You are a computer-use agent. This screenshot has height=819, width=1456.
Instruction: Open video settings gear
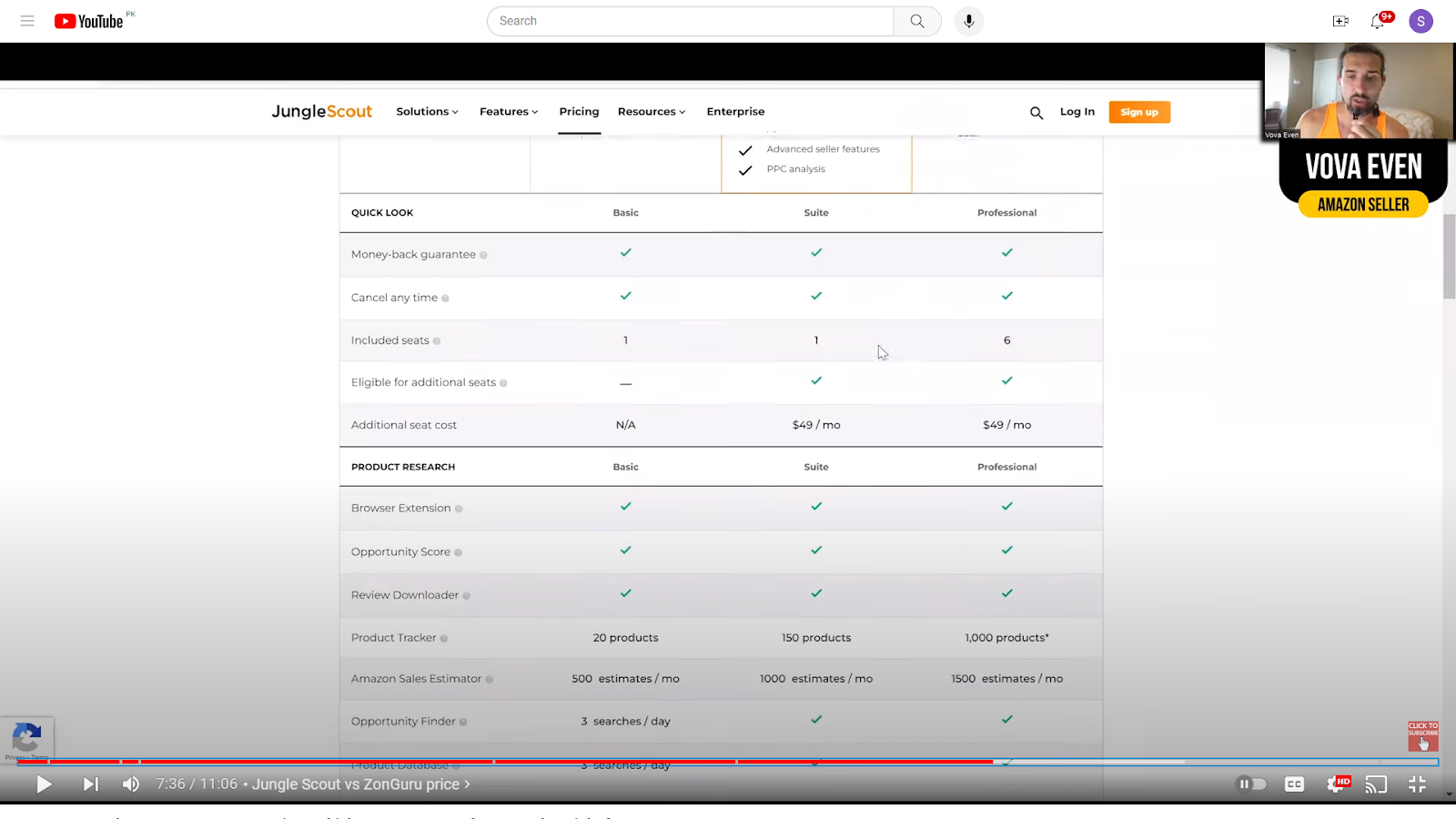(1337, 784)
